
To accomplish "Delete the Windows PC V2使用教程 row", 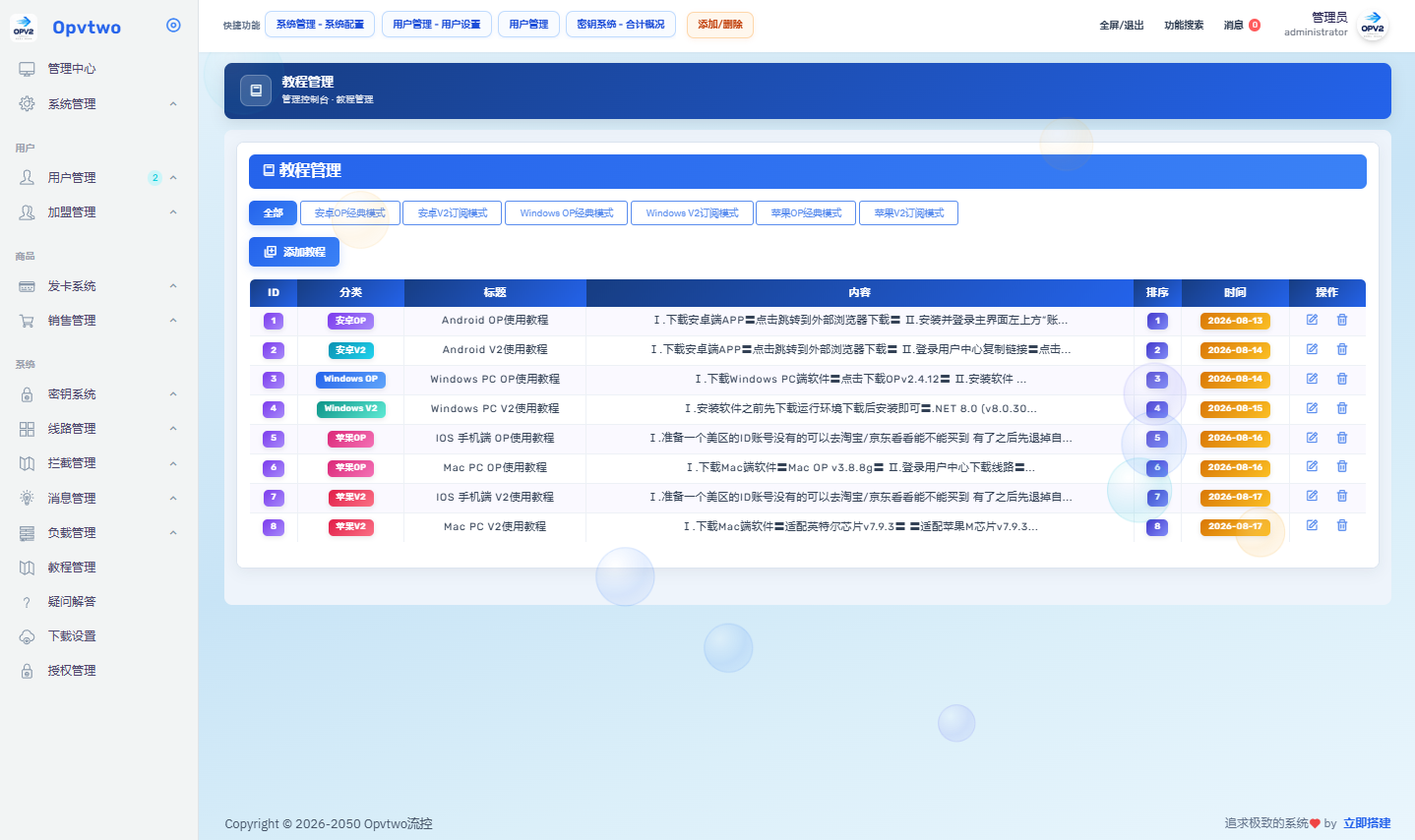I will 1342,408.
